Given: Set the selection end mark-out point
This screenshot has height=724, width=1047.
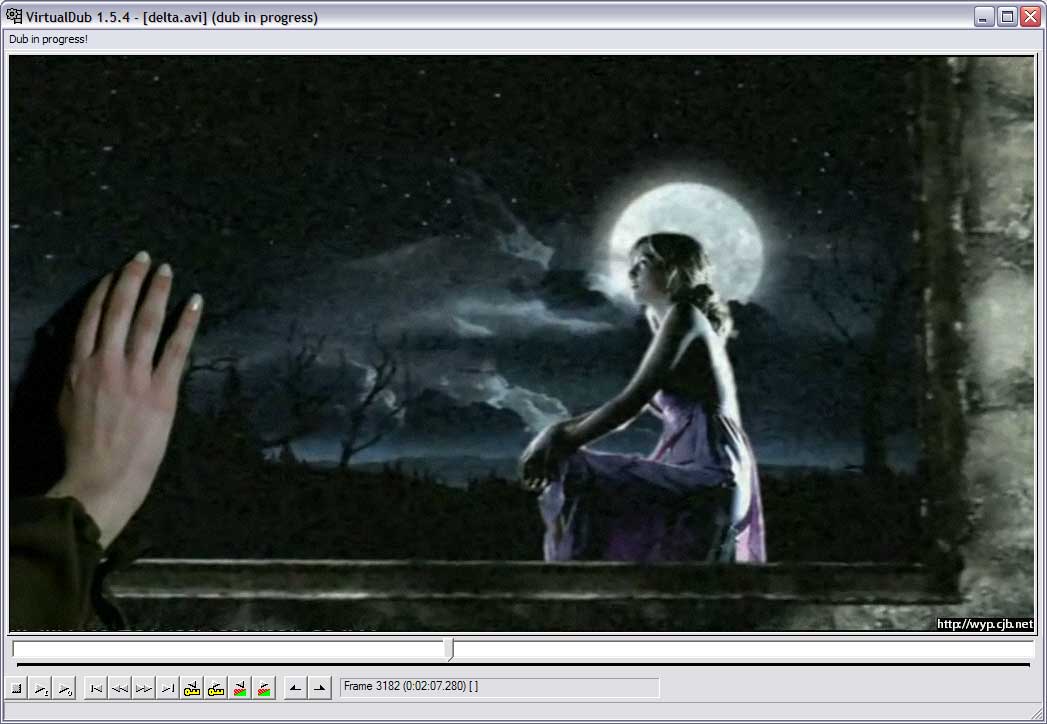Looking at the screenshot, I should coord(319,688).
